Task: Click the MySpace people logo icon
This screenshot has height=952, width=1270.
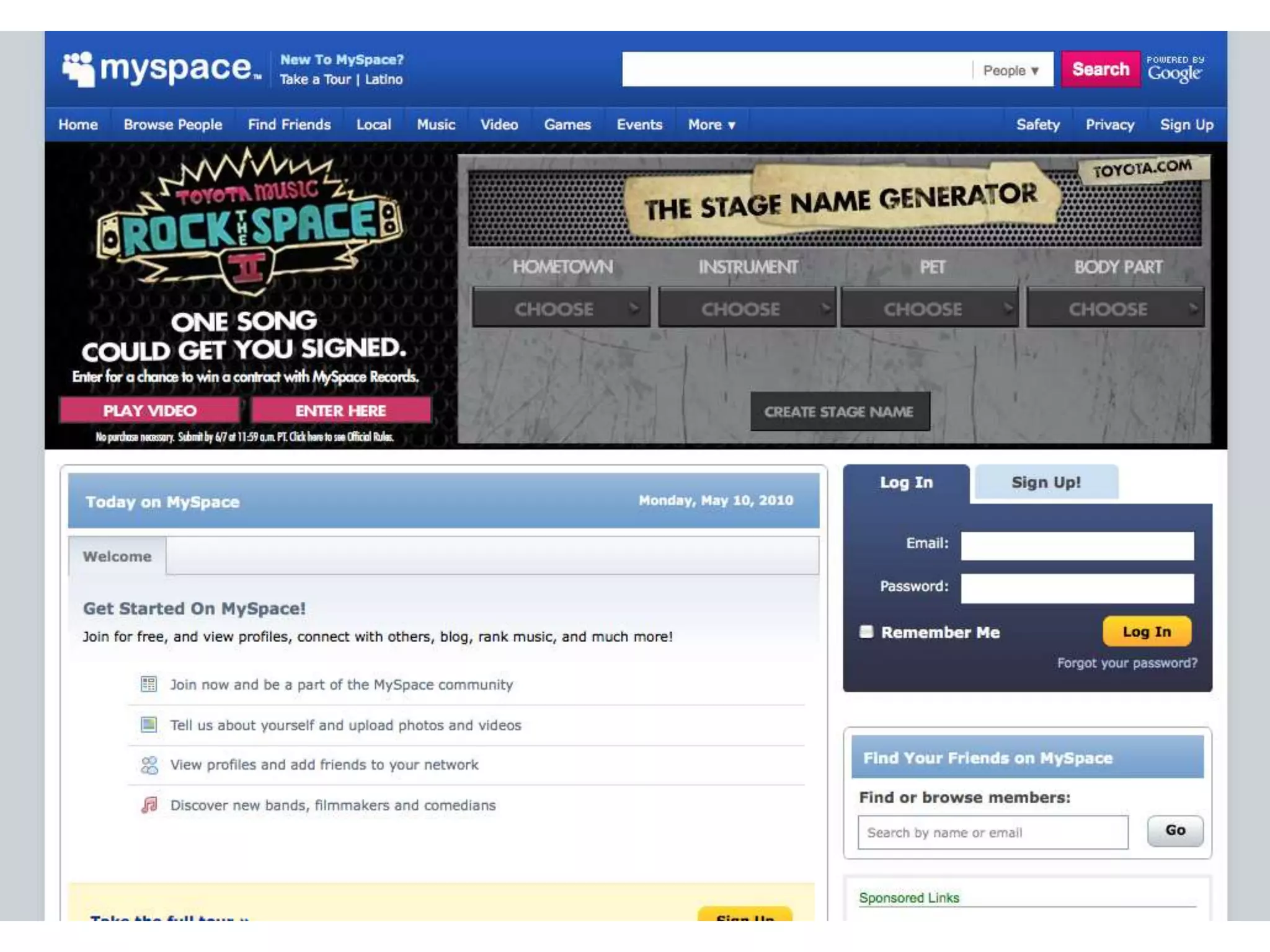Action: pyautogui.click(x=78, y=68)
